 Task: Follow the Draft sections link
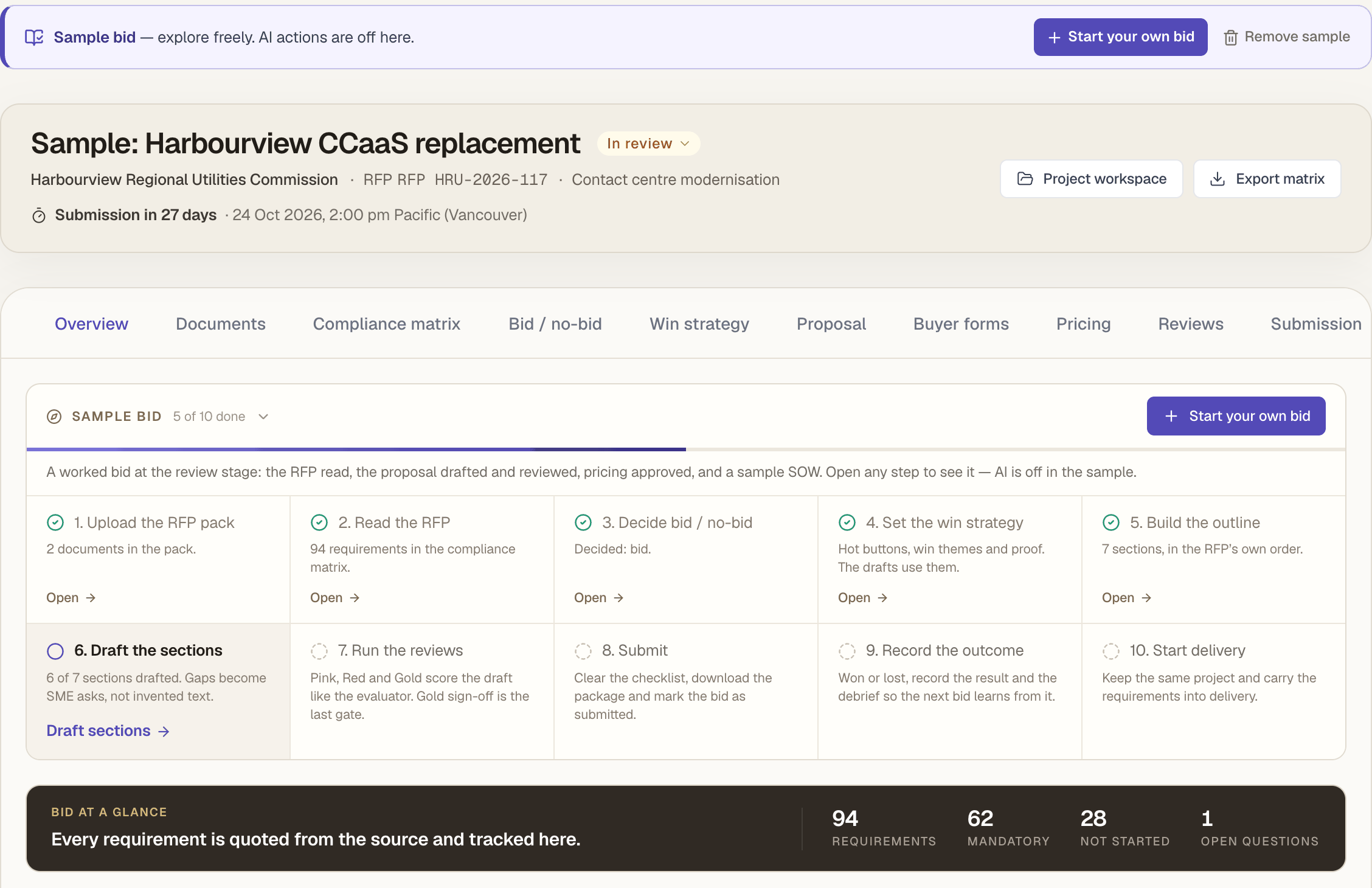(108, 730)
